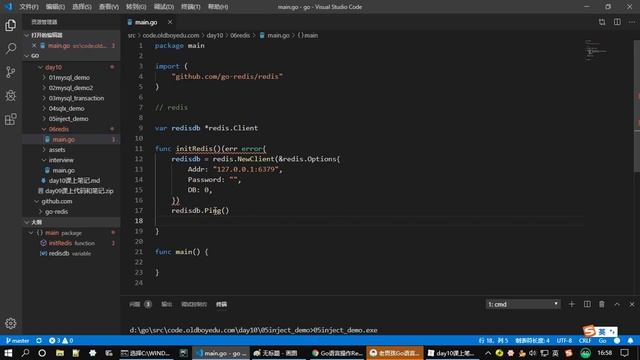Image resolution: width=640 pixels, height=360 pixels.
Task: Open the Sogou input method indicator
Action: click(600, 331)
